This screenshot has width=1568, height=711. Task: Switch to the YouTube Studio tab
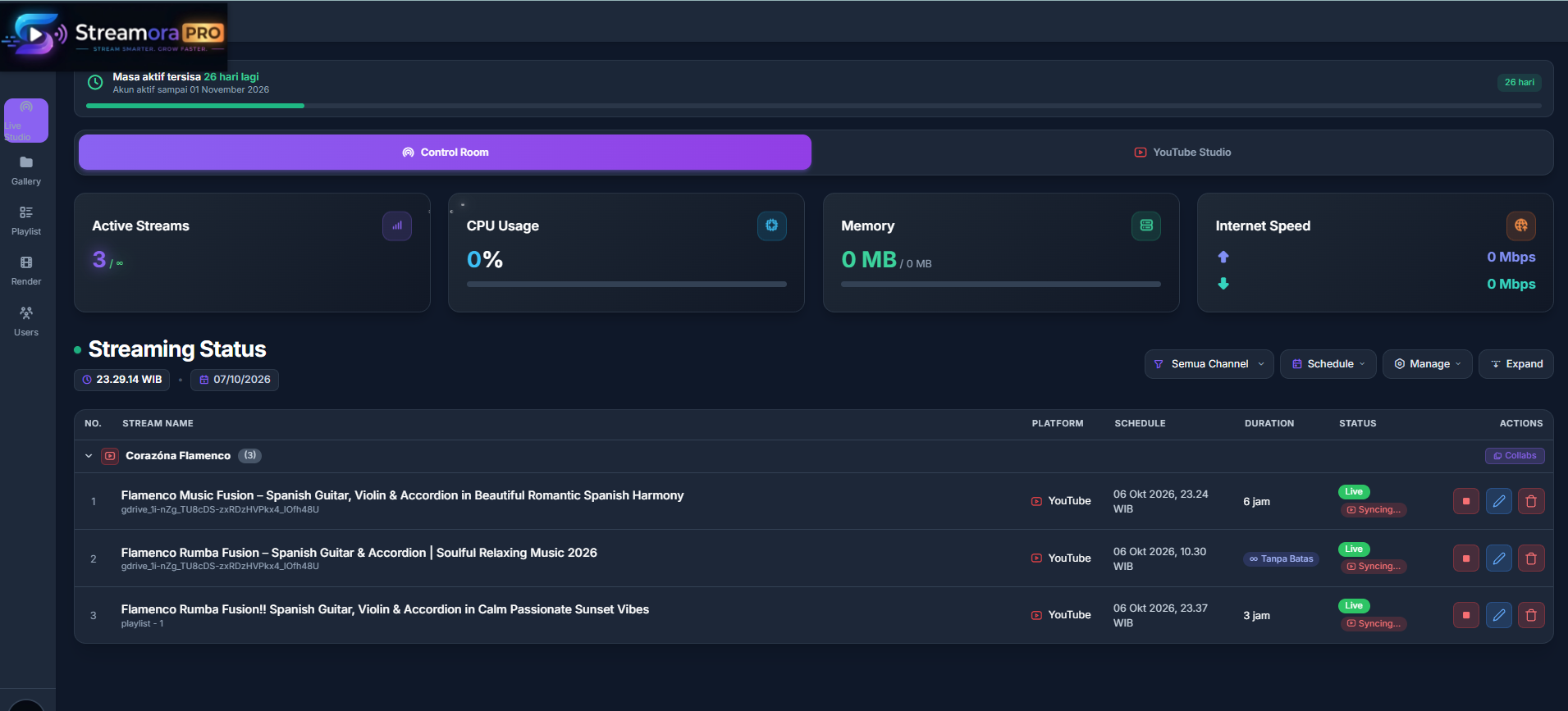coord(1182,153)
